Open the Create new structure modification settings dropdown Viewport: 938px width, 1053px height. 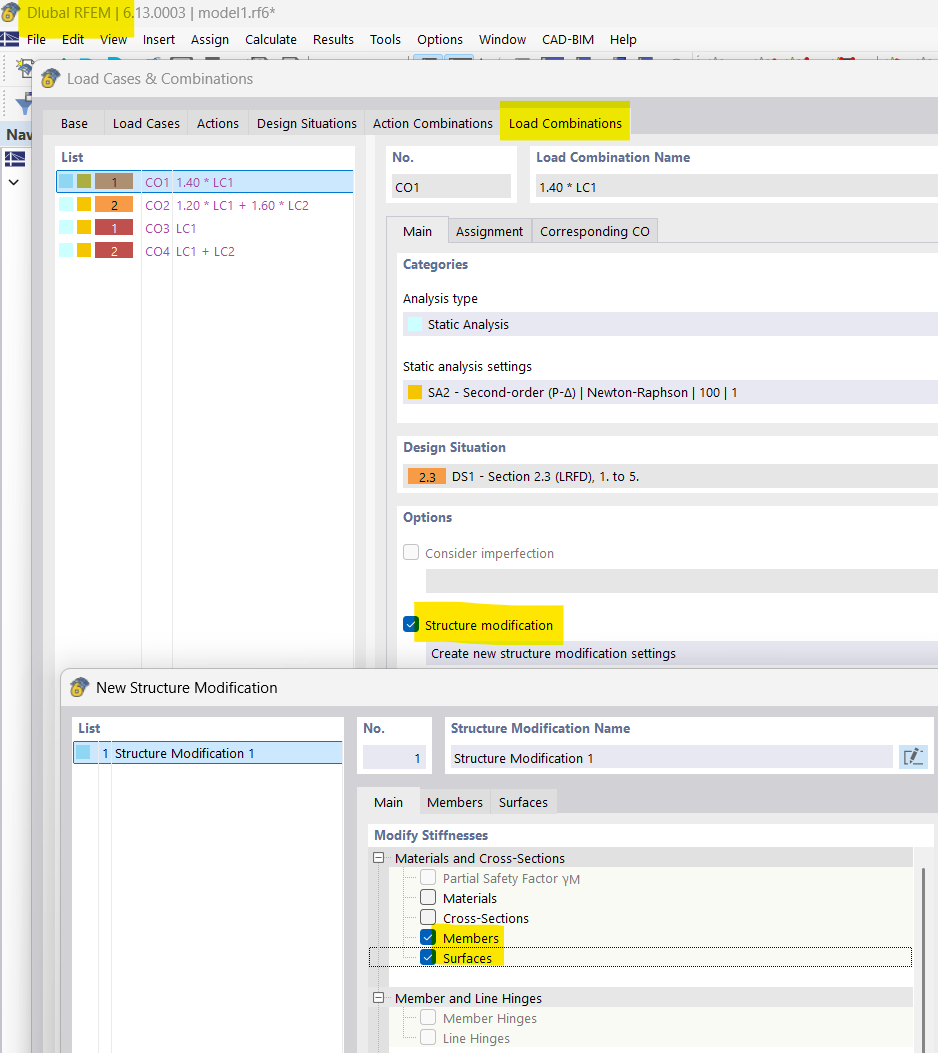[x=682, y=653]
